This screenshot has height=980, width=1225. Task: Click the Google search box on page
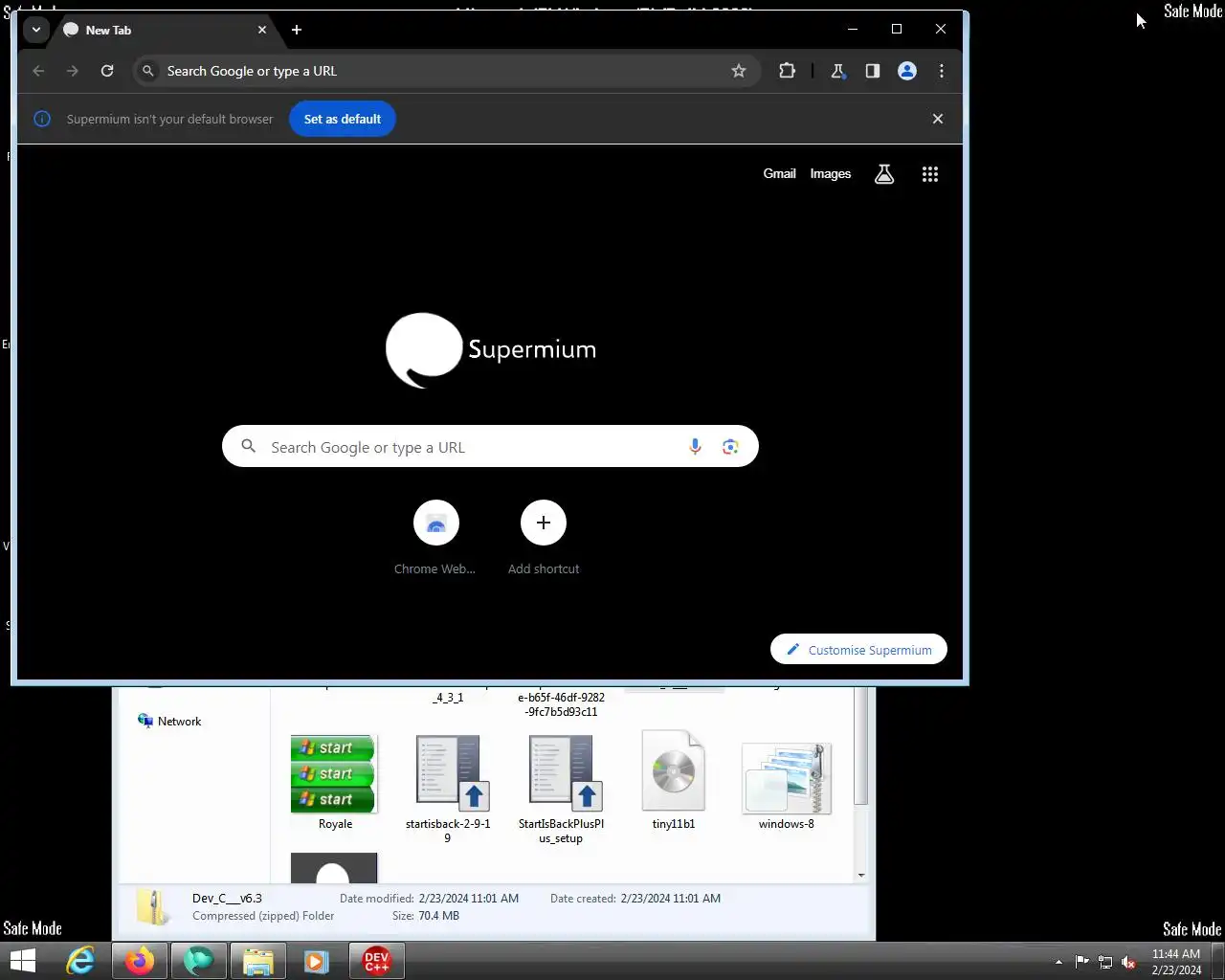coord(490,447)
